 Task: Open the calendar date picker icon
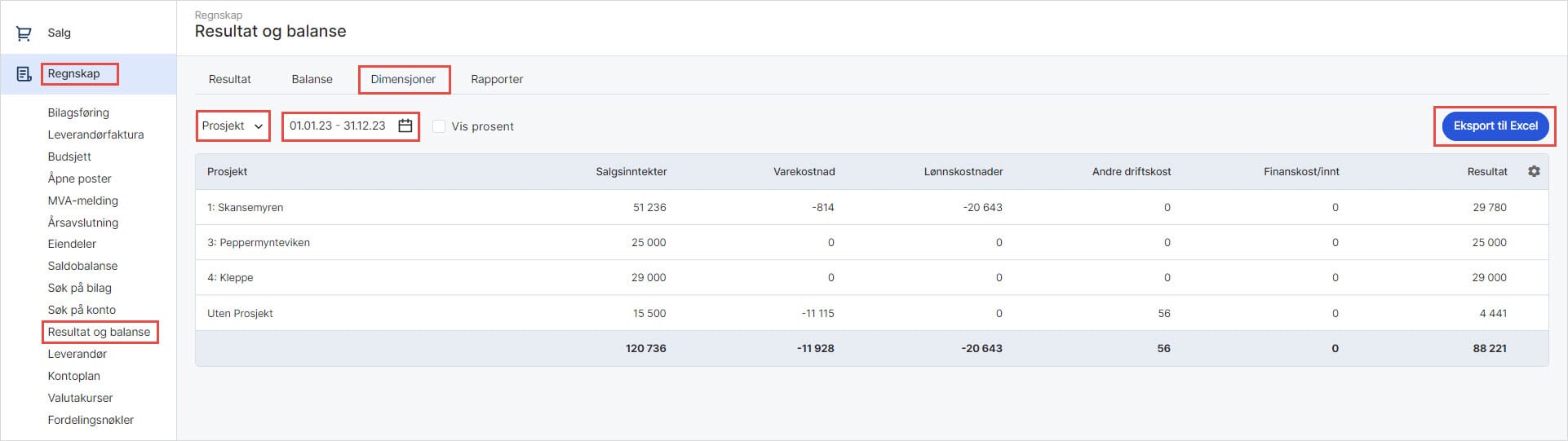405,126
